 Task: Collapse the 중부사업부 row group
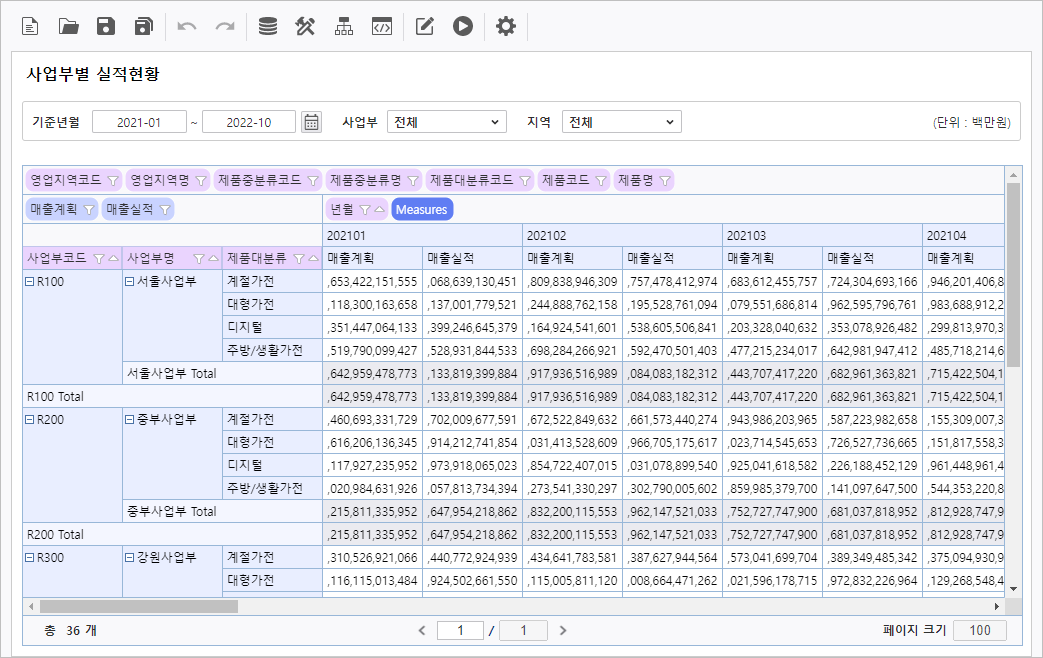[130, 420]
